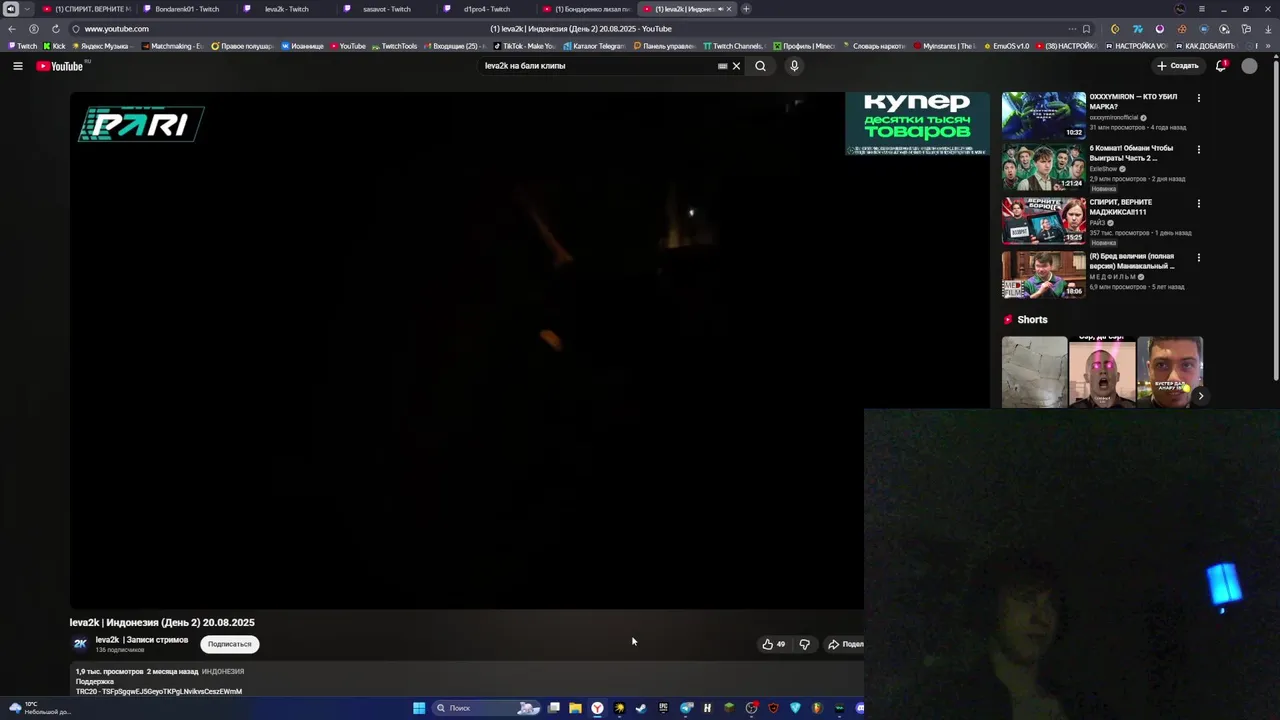Click the YouTube search magnifier button
The height and width of the screenshot is (720, 1280).
tap(761, 66)
